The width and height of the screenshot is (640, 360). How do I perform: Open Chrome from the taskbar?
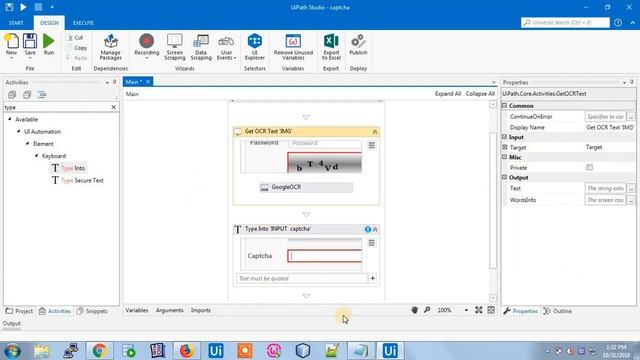tap(99, 351)
